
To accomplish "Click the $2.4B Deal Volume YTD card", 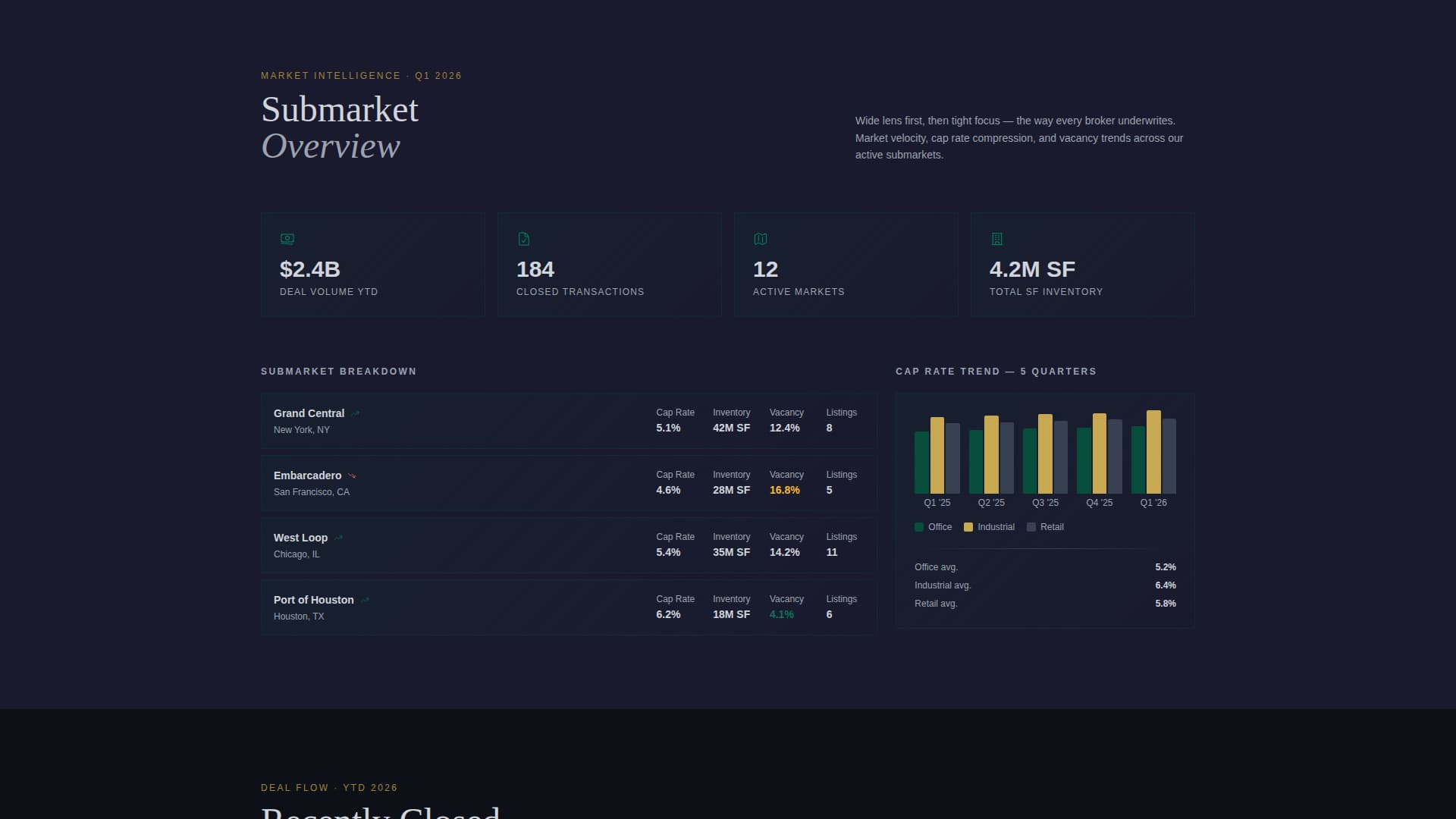I will coord(372,265).
